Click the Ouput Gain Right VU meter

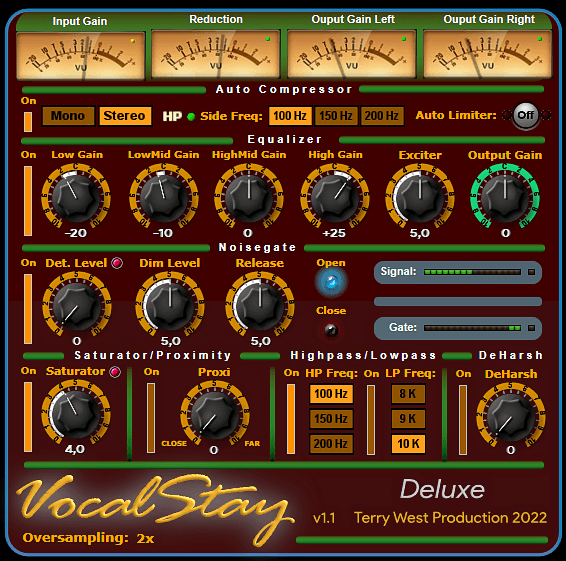(487, 54)
